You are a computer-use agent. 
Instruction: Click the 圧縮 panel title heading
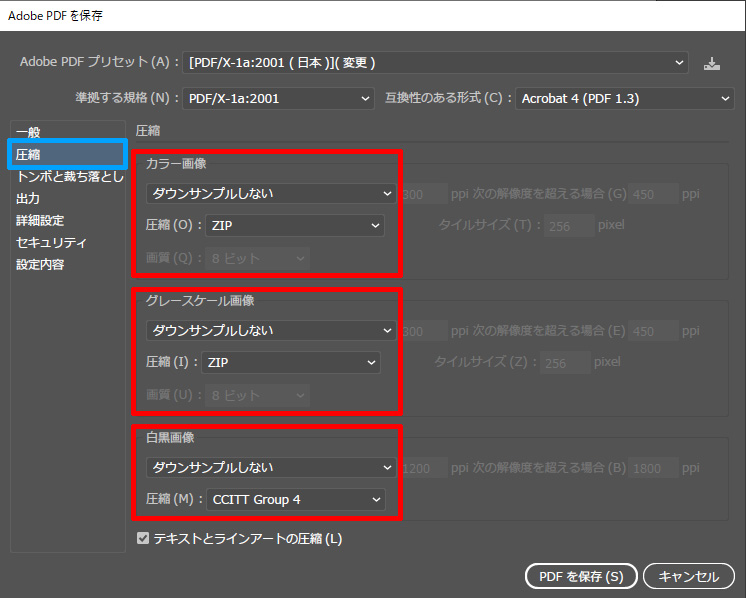[148, 131]
